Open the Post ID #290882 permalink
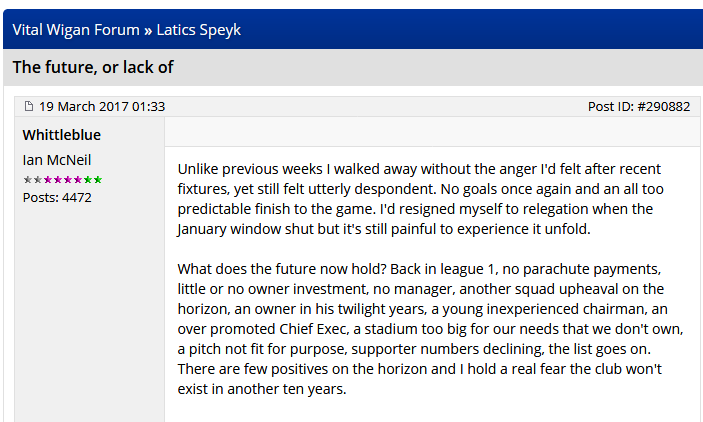This screenshot has height=422, width=703. (x=638, y=106)
